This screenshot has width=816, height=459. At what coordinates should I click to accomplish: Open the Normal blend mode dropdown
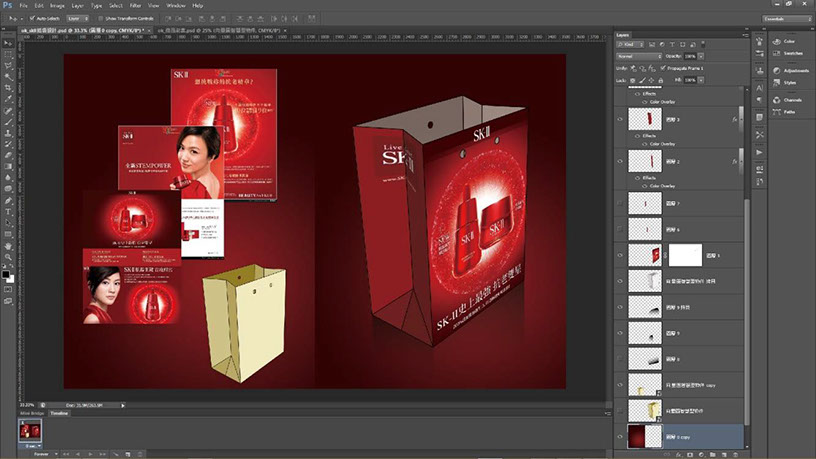(640, 56)
